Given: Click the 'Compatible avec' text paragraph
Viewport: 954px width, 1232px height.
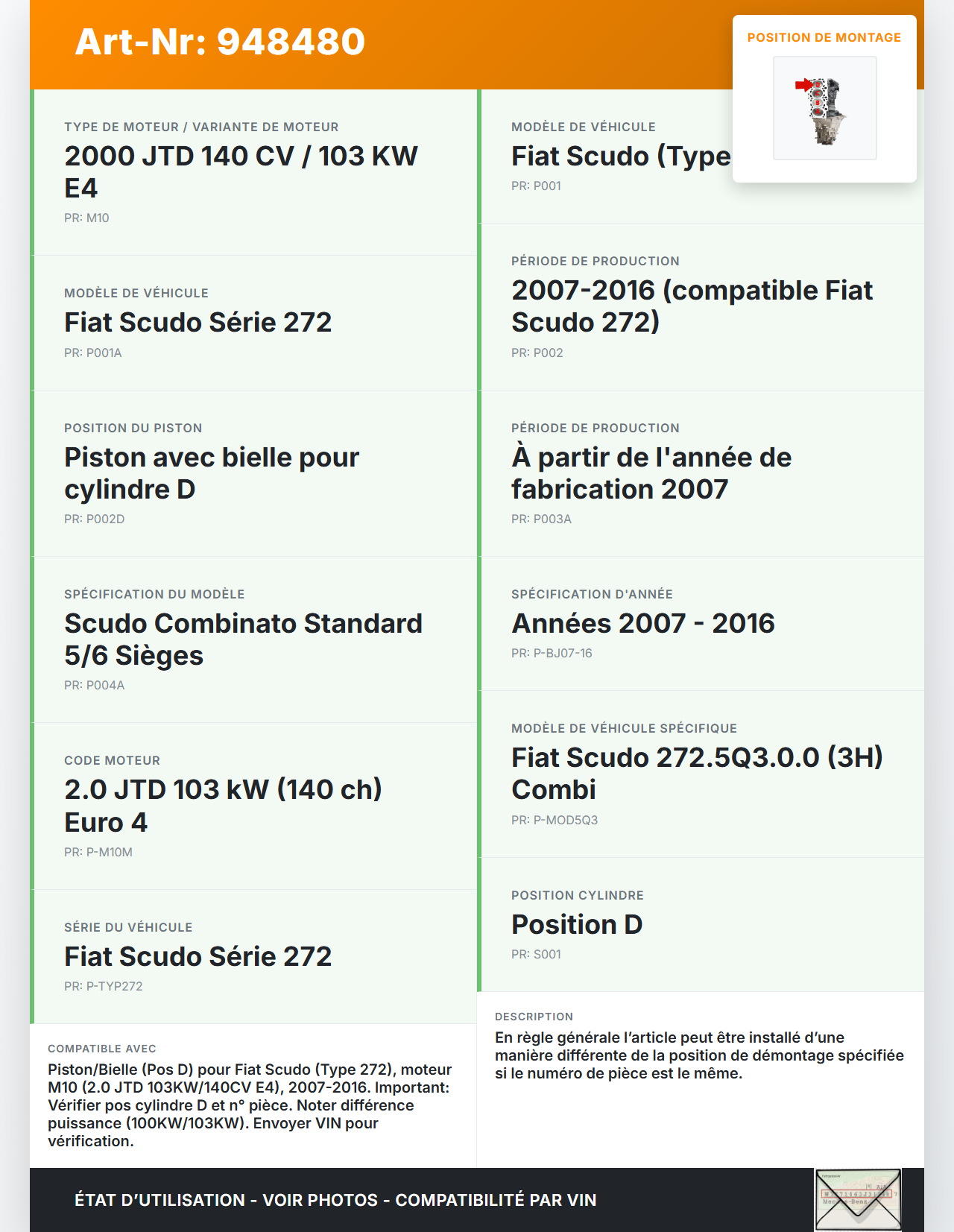Looking at the screenshot, I should tap(250, 1105).
